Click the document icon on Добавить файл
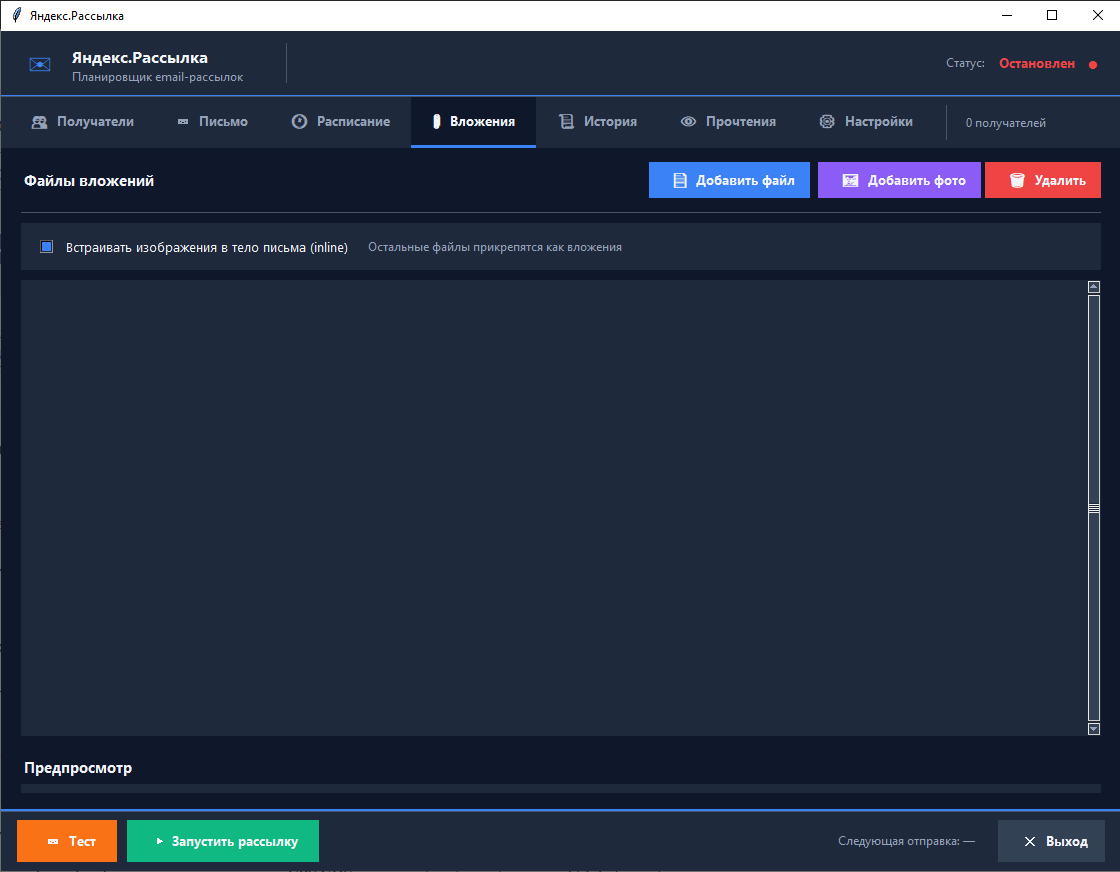This screenshot has width=1120, height=872. pyautogui.click(x=680, y=181)
